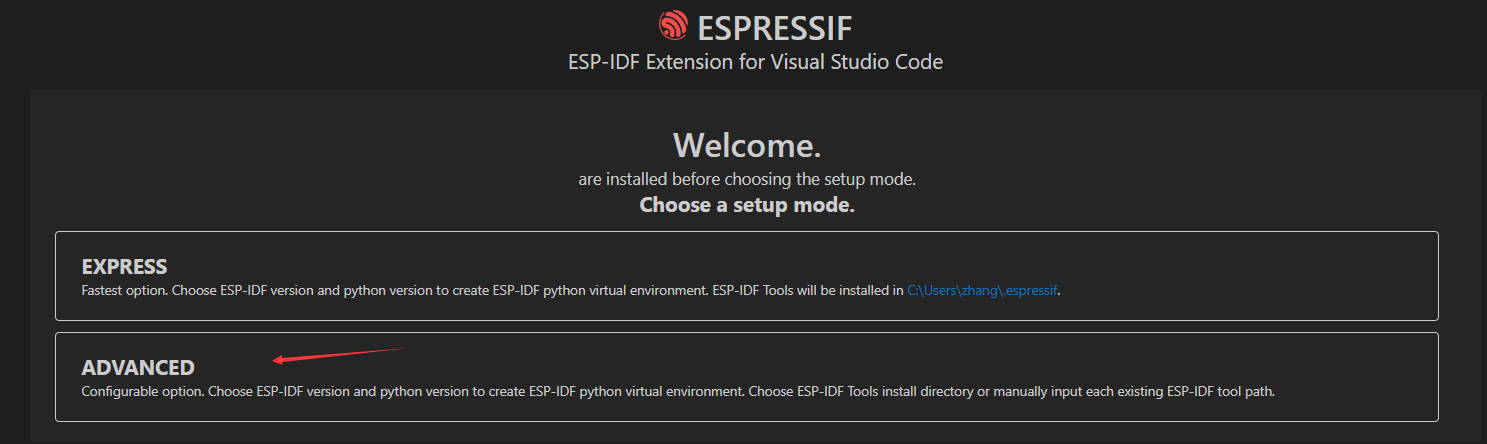Click 'ESP-IDF Extension for Visual Studio Code' subtitle
This screenshot has width=1487, height=444.
[755, 62]
